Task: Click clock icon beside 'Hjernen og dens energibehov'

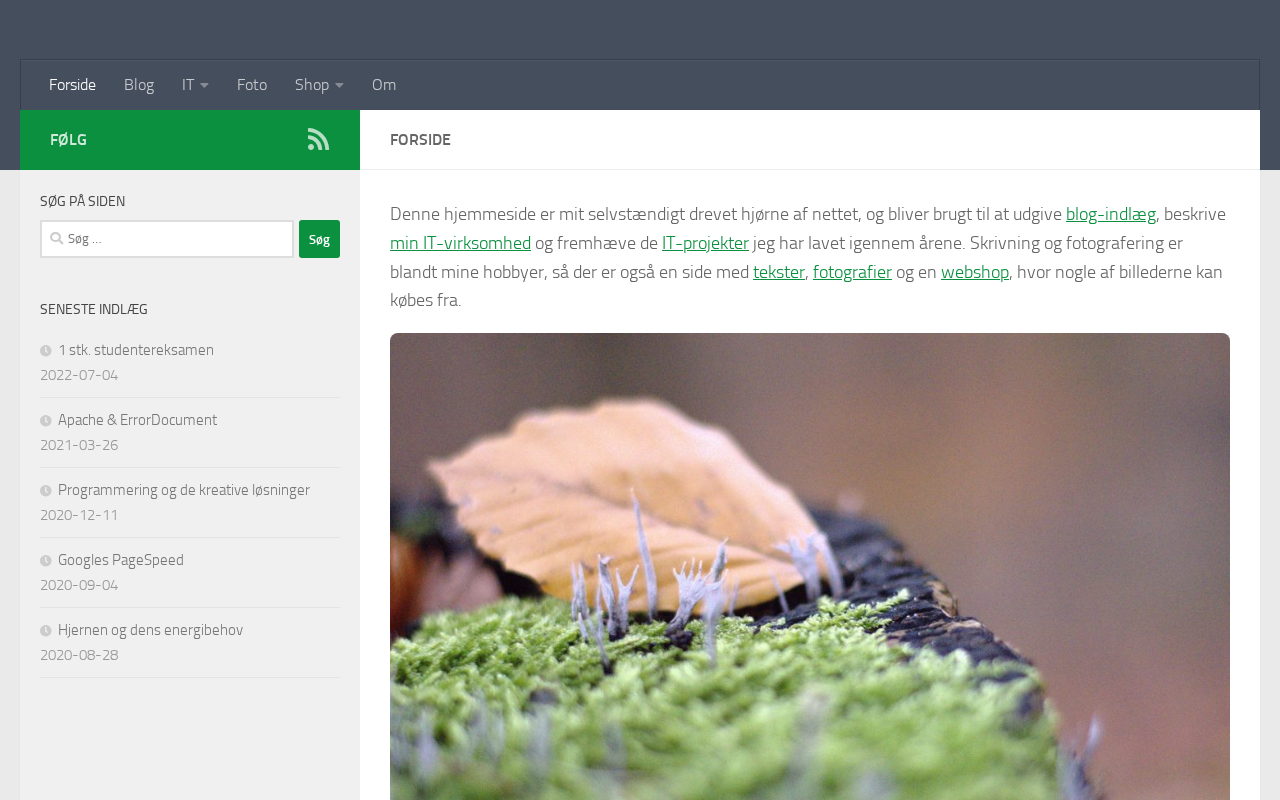Action: click(46, 631)
